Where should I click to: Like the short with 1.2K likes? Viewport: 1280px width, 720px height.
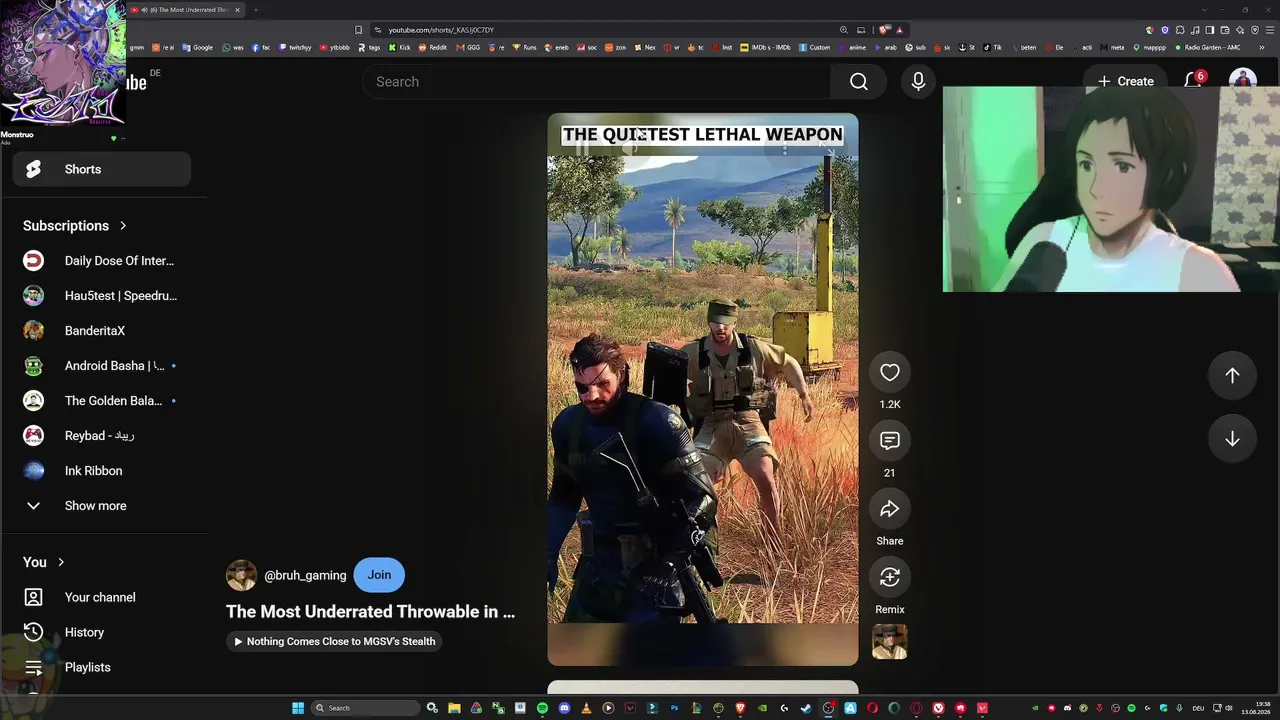890,373
